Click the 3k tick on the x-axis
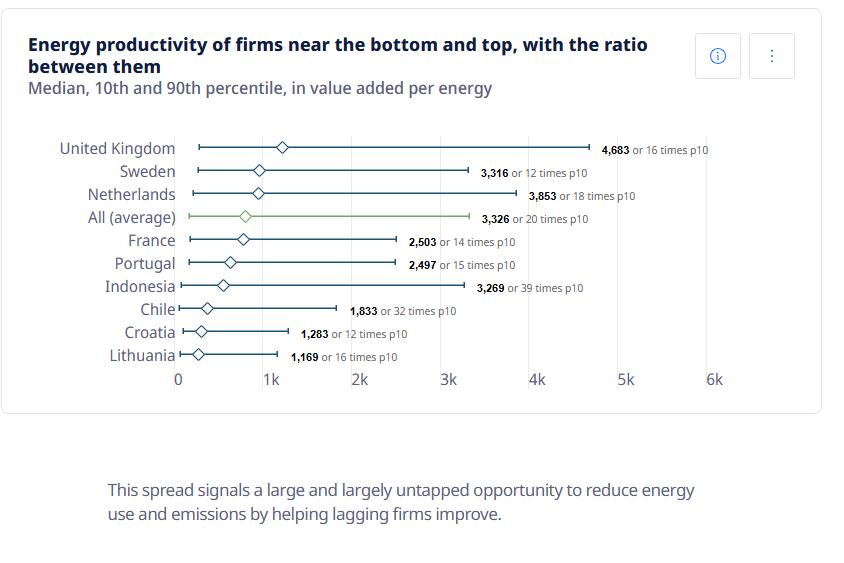This screenshot has width=844, height=563. click(x=448, y=380)
